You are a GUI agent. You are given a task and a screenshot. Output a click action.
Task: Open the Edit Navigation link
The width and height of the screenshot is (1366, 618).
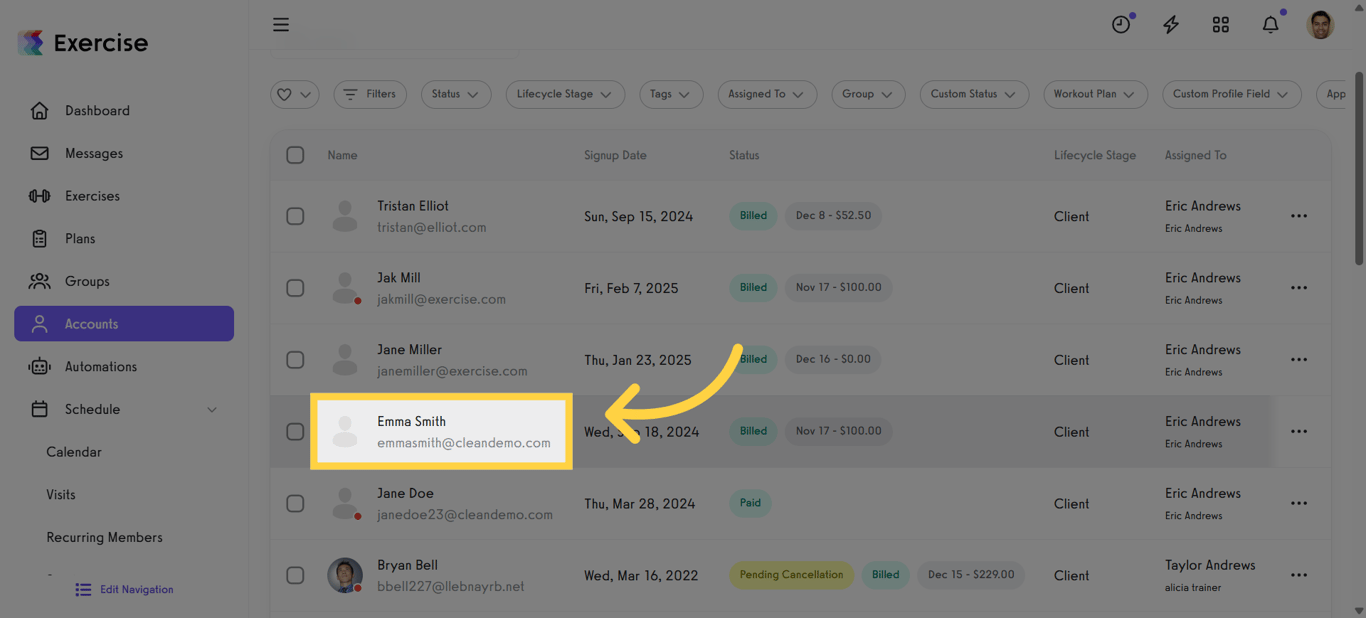(x=123, y=589)
